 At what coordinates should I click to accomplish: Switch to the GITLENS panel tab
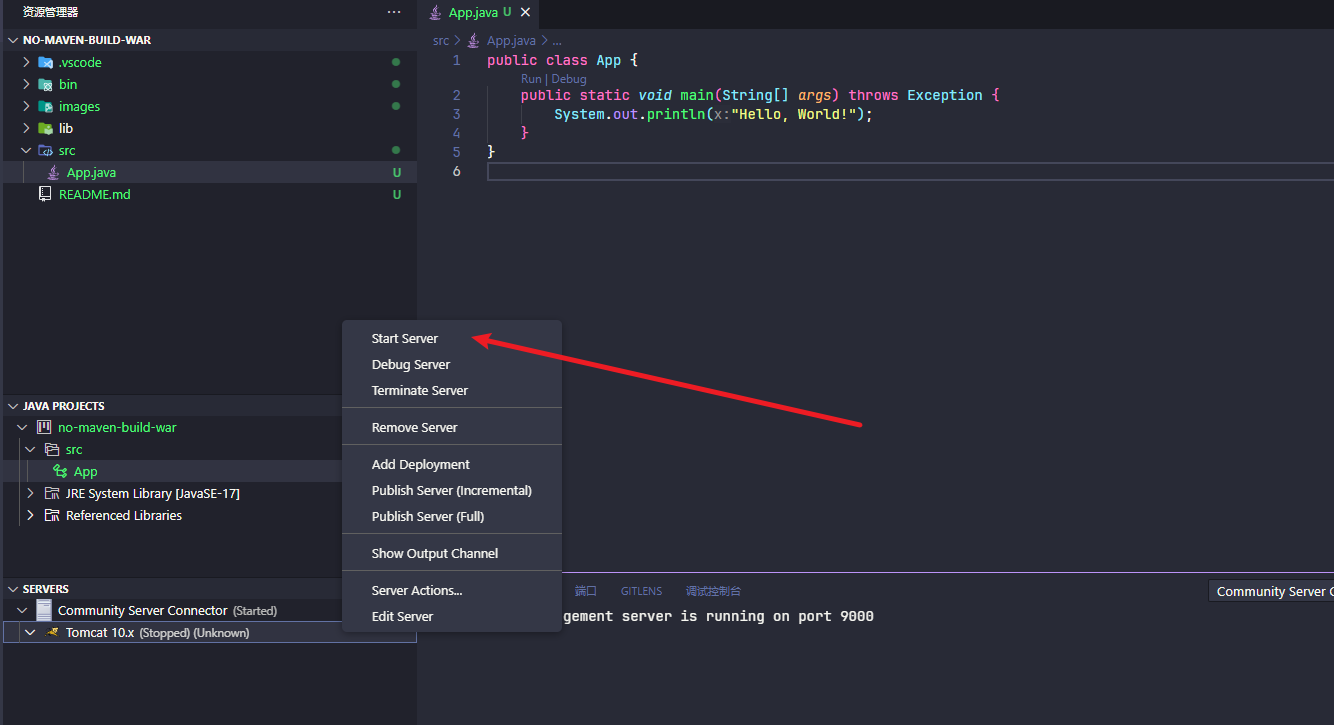pos(641,591)
